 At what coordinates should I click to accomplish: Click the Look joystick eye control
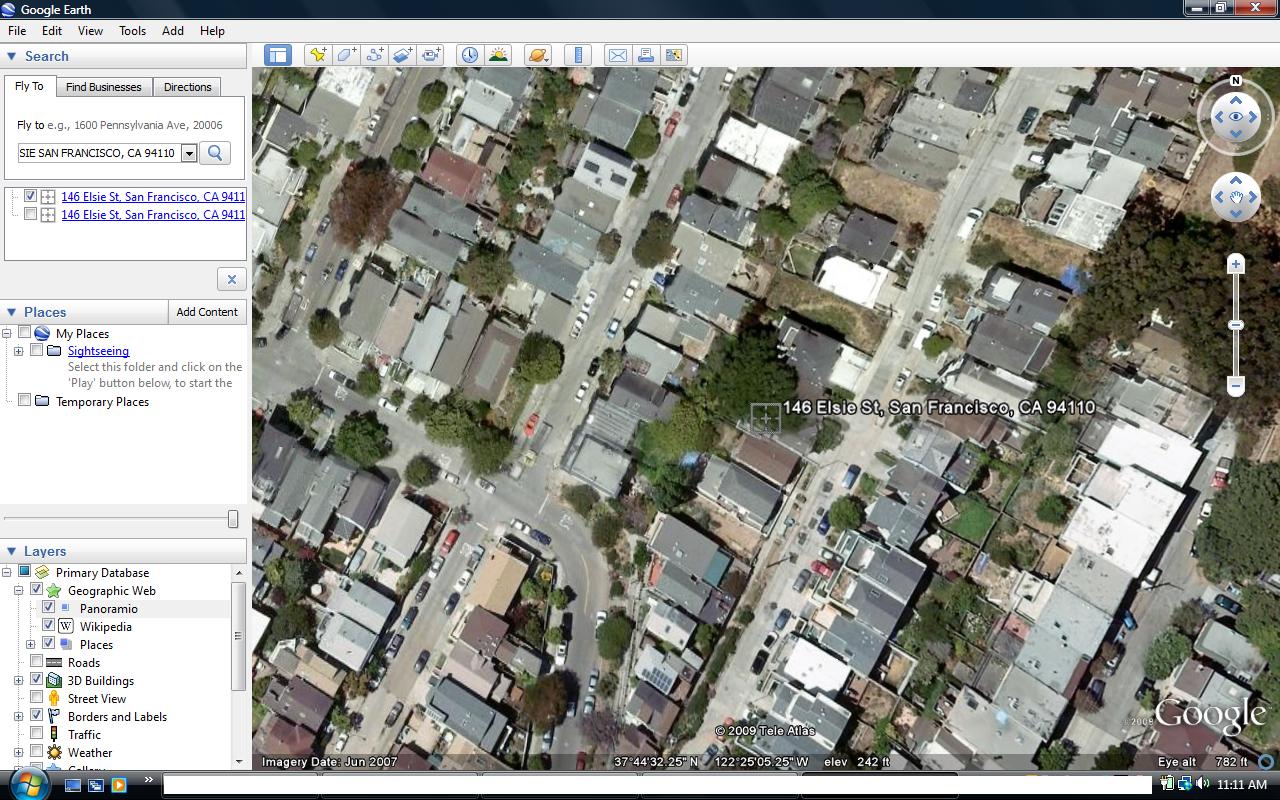(x=1236, y=117)
